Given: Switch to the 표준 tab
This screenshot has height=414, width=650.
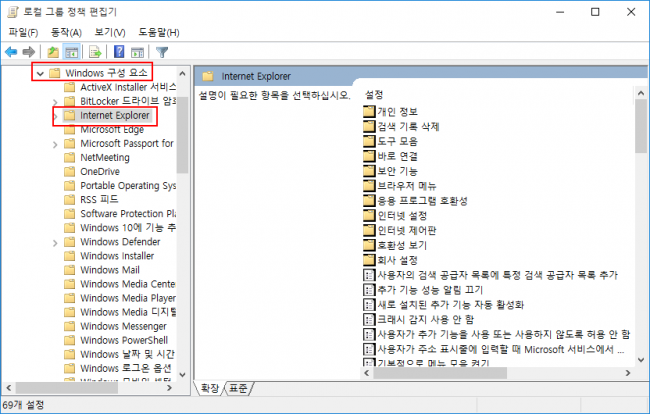Looking at the screenshot, I should (238, 388).
